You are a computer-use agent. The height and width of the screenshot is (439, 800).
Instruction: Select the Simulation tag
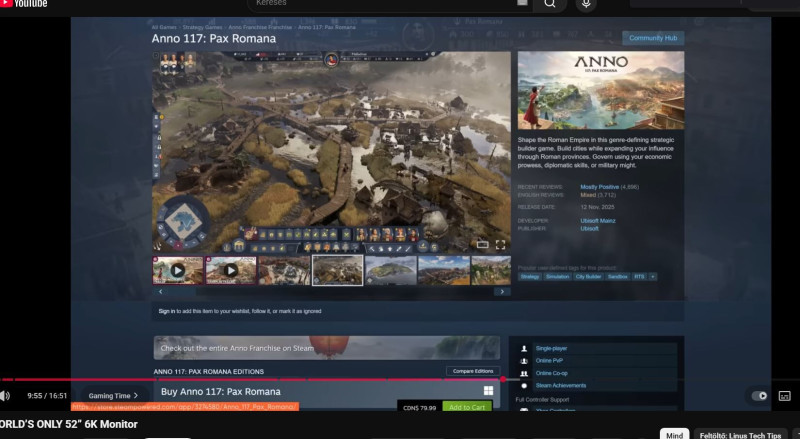tap(557, 277)
